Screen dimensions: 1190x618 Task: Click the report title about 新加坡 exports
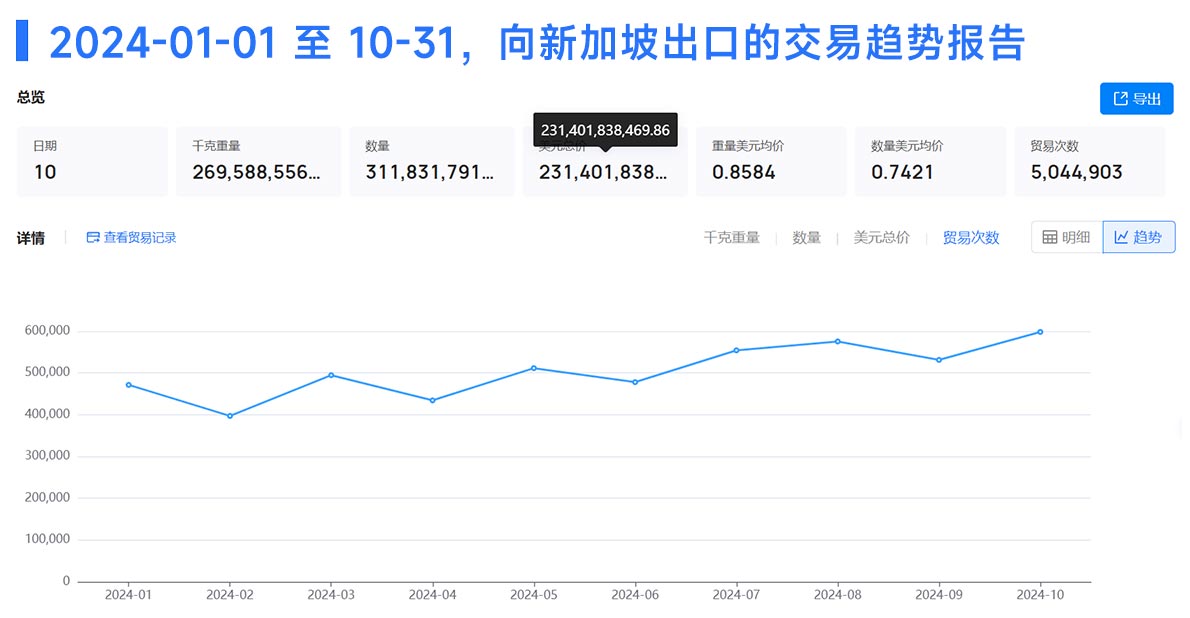tap(537, 42)
